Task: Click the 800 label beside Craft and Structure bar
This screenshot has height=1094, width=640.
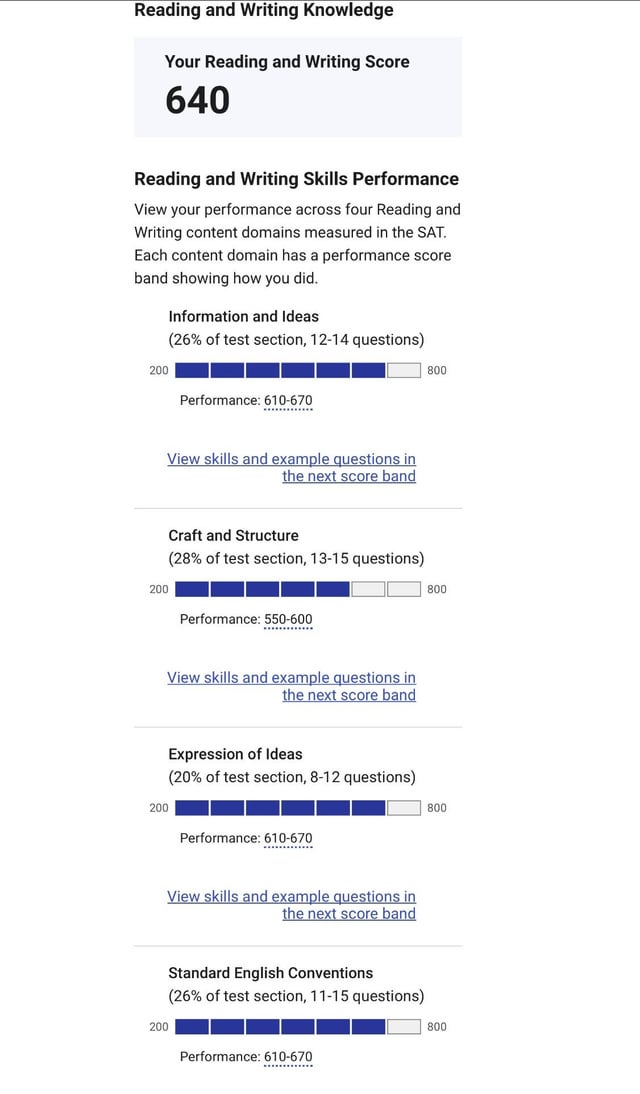Action: pos(437,590)
